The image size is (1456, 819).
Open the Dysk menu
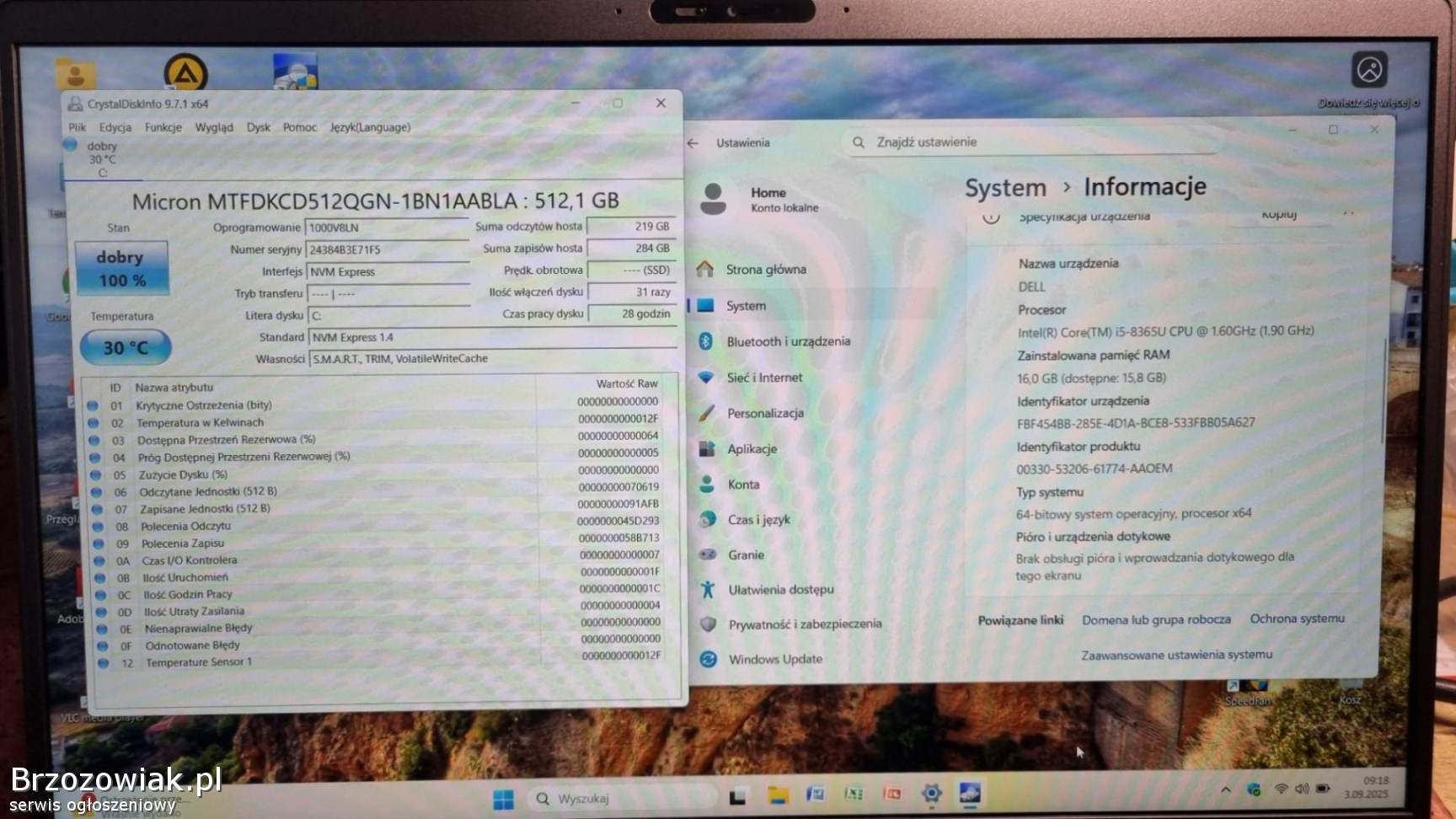258,127
